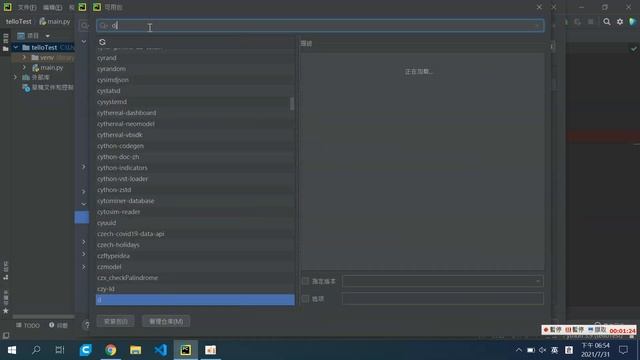Image resolution: width=640 pixels, height=360 pixels.
Task: Open the Edit menu
Action: [53, 7]
